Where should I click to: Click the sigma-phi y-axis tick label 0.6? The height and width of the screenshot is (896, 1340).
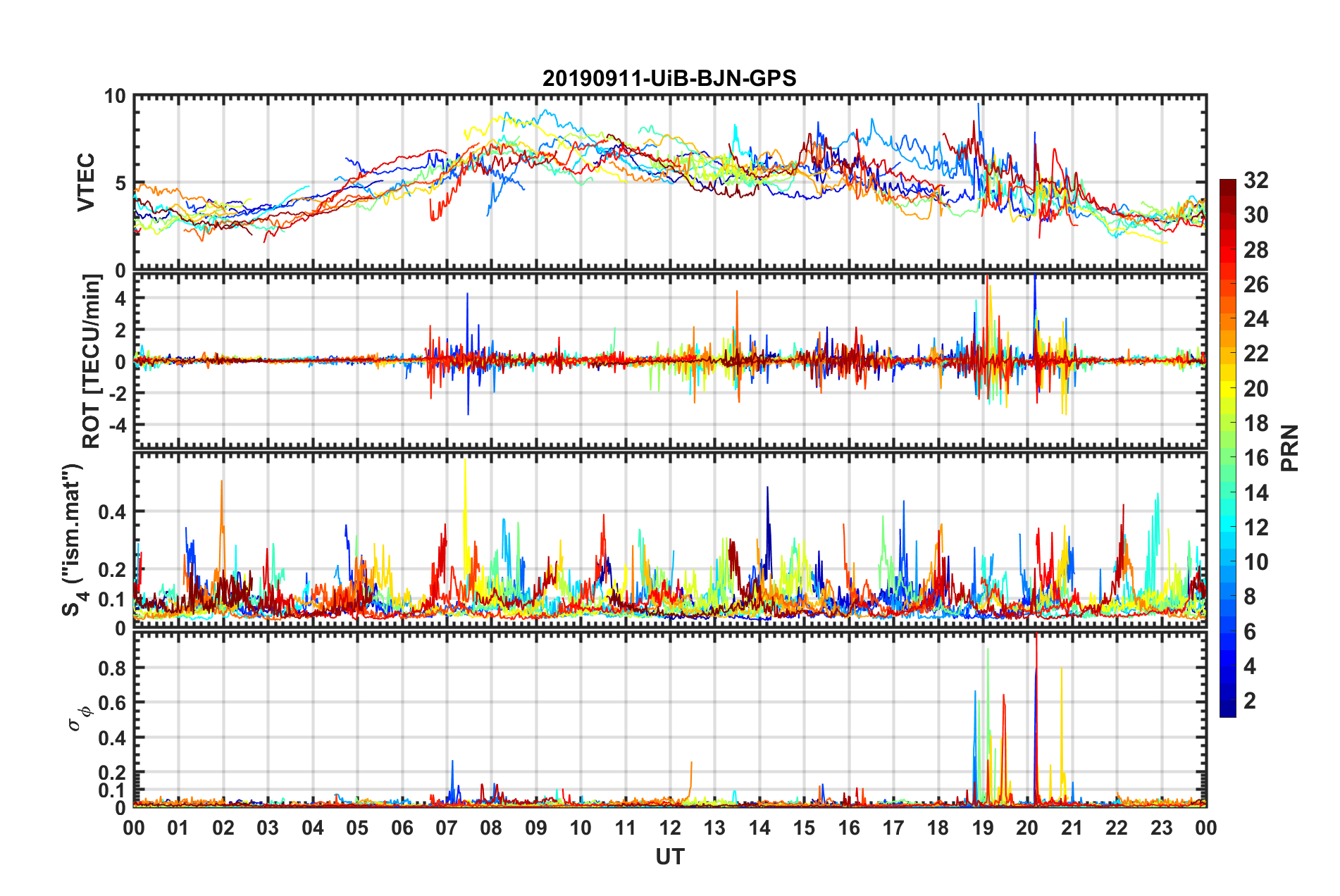tap(112, 702)
